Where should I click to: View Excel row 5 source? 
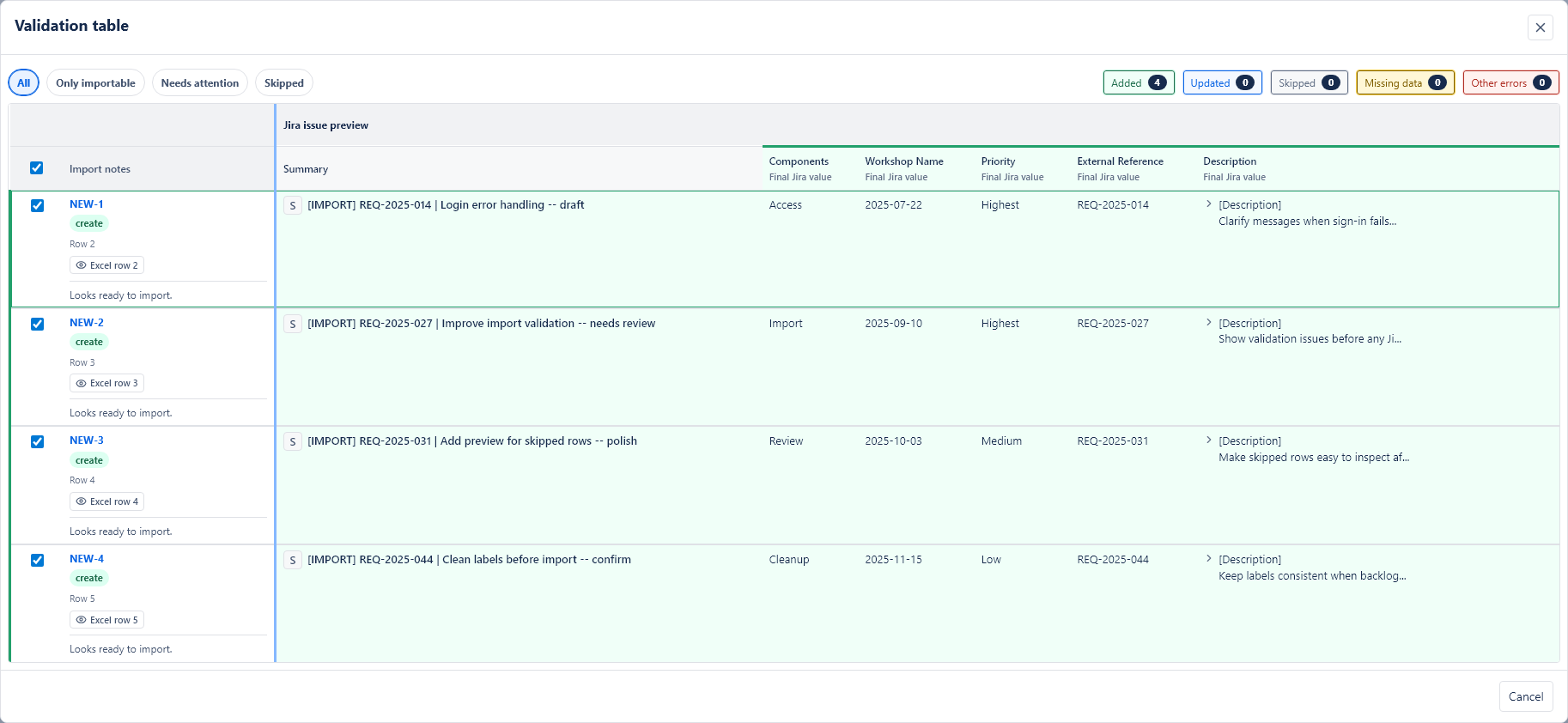[106, 620]
